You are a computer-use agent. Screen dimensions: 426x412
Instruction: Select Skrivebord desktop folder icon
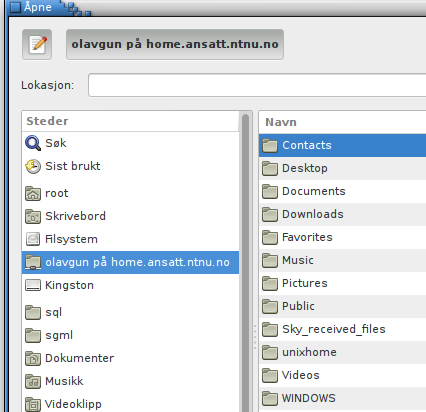tap(33, 216)
